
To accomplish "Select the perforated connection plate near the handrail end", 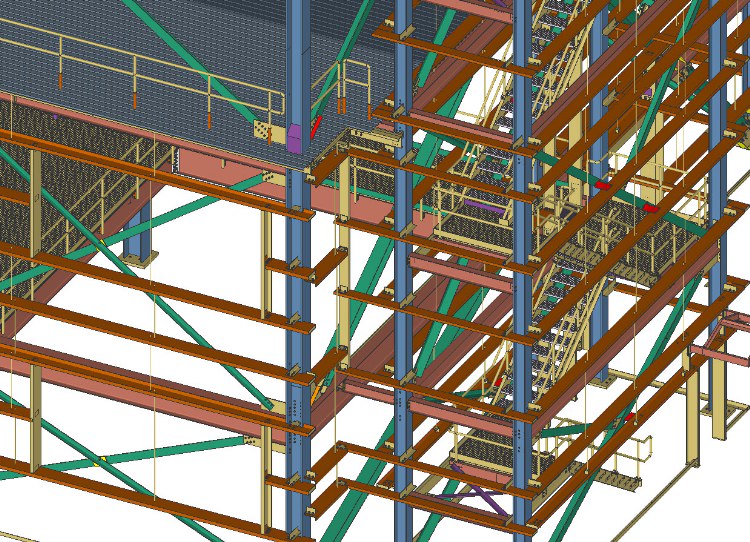I will tap(263, 129).
